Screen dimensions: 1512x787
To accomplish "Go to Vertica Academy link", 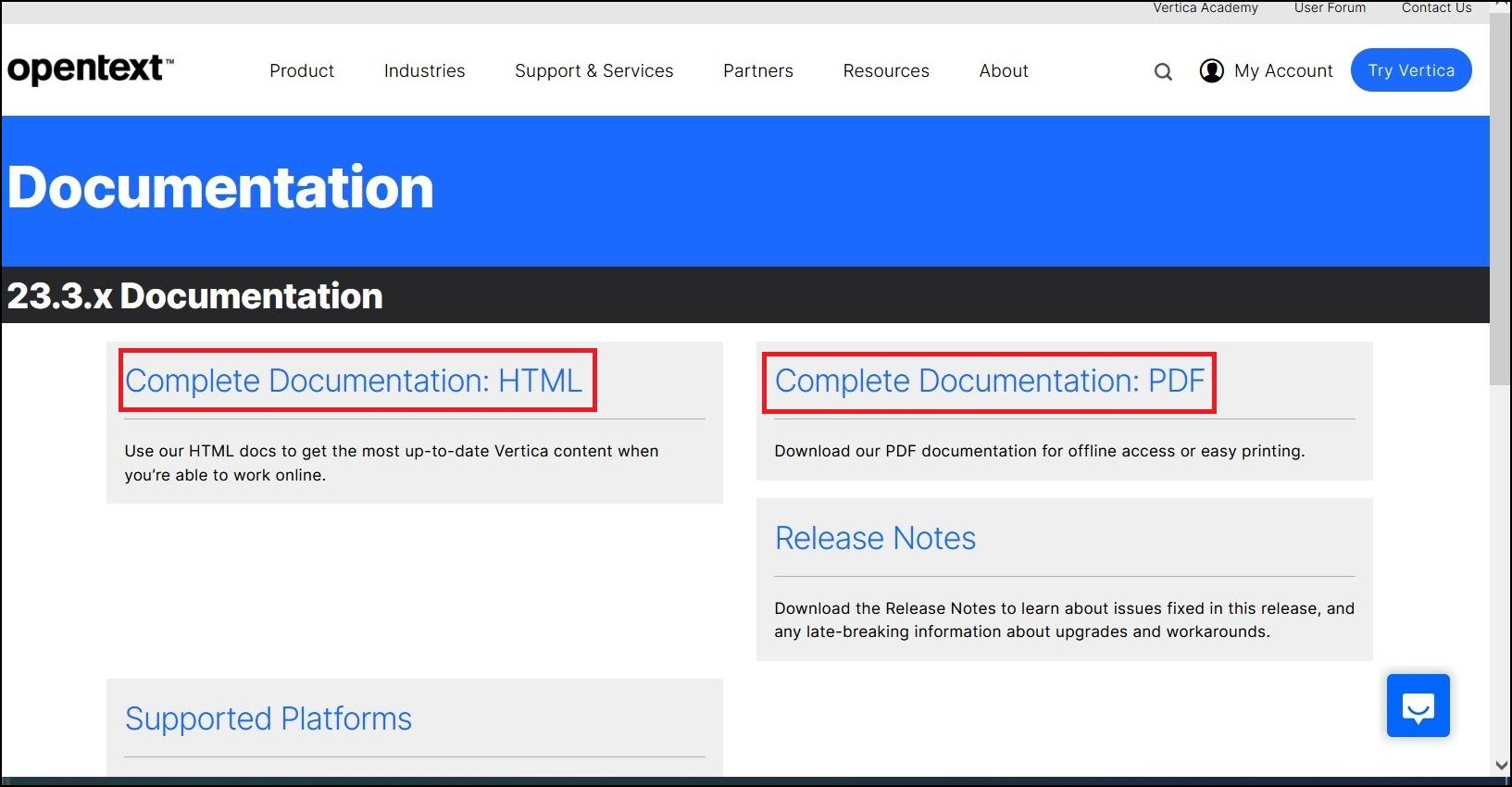I will coord(1206,7).
